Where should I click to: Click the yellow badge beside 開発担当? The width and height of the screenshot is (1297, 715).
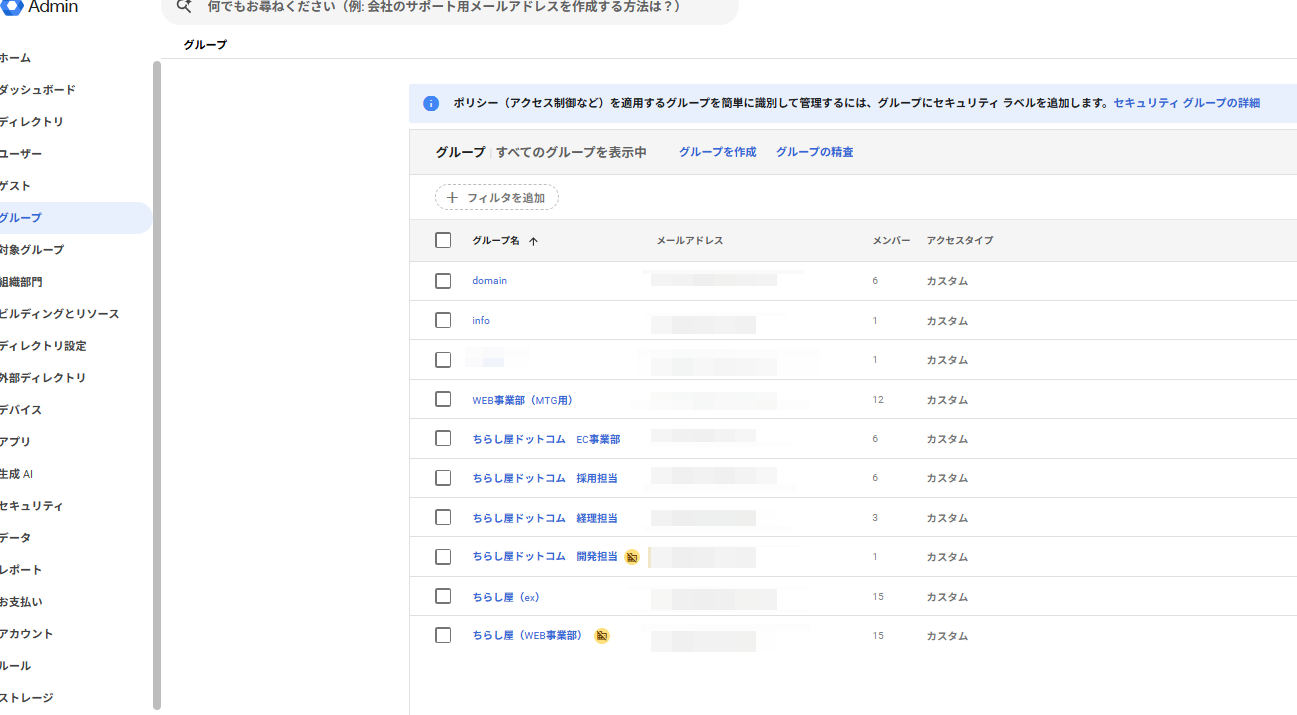pyautogui.click(x=632, y=557)
